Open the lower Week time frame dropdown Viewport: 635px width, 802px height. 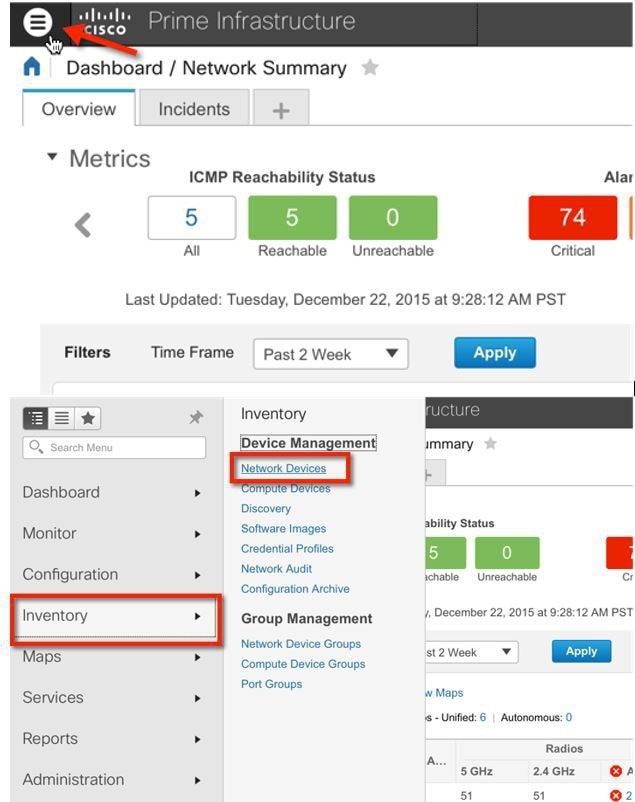click(471, 652)
